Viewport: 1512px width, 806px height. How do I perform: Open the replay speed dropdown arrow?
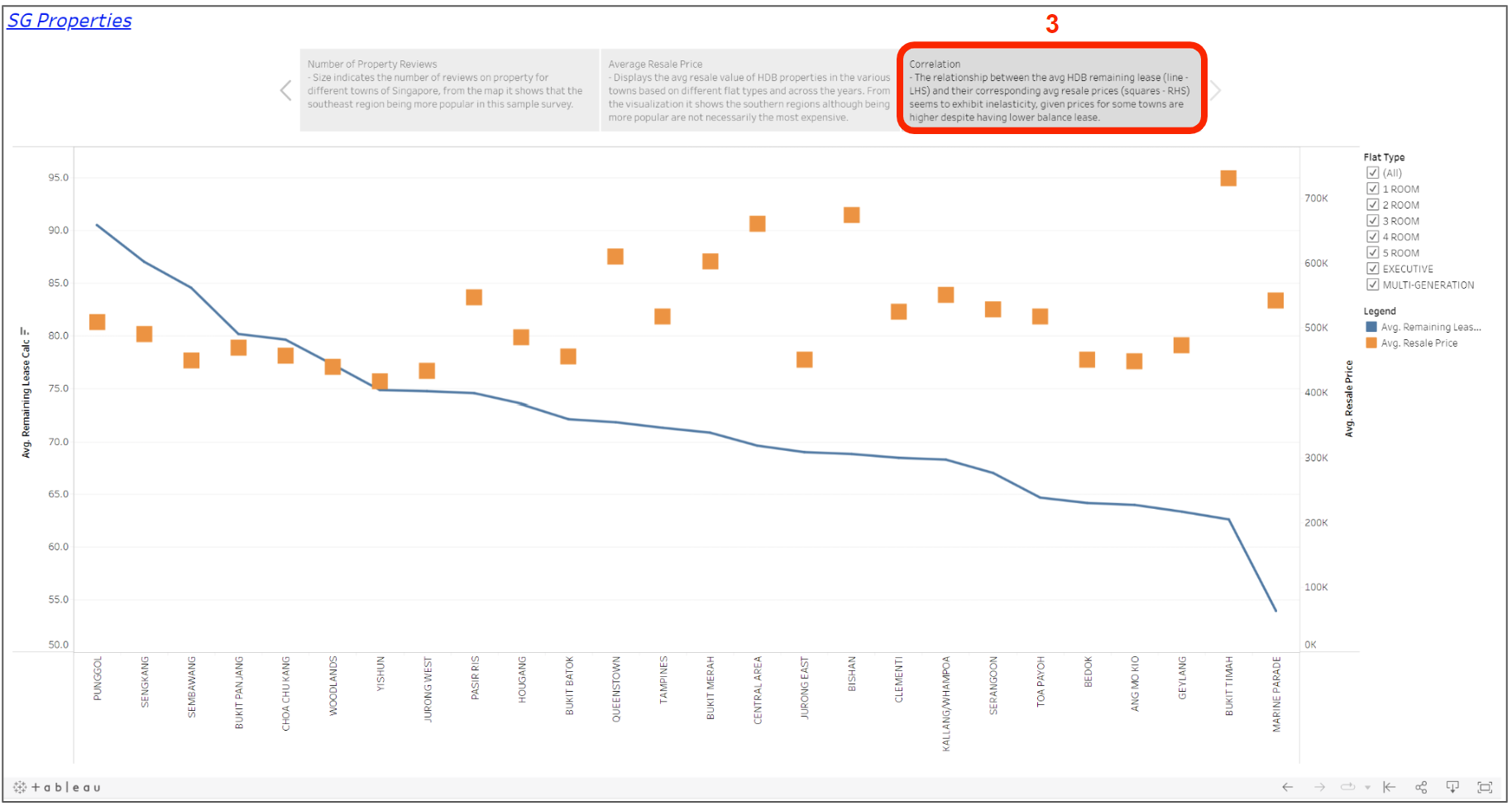pos(1367,788)
